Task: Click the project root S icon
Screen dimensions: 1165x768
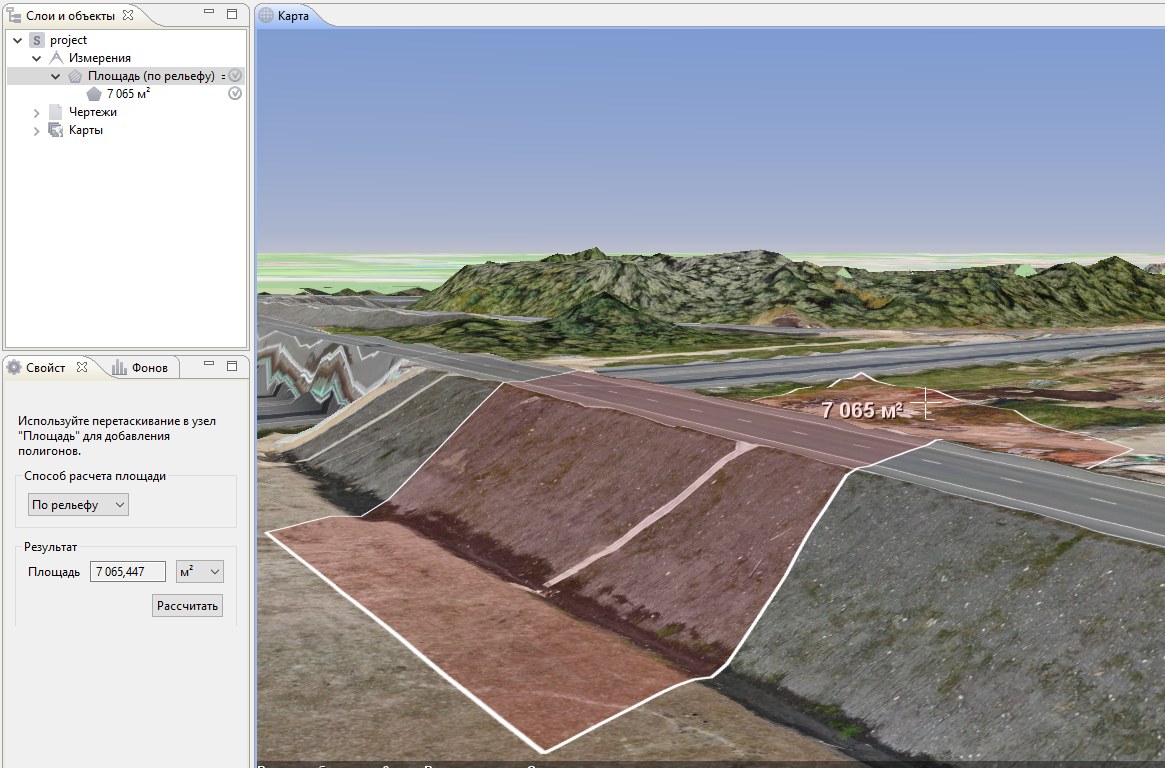Action: tap(37, 40)
